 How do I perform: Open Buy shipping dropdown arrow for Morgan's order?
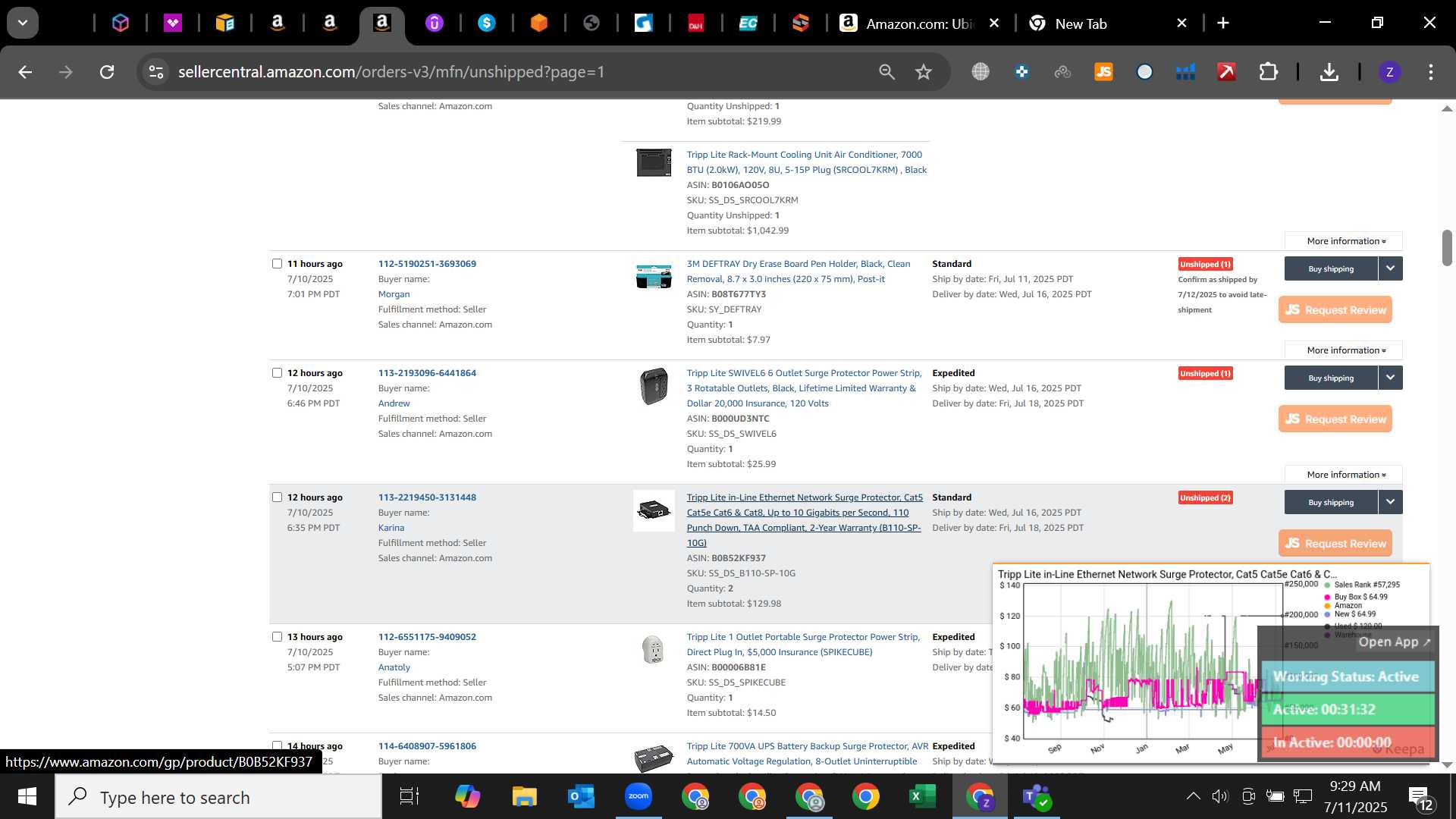tap(1390, 268)
